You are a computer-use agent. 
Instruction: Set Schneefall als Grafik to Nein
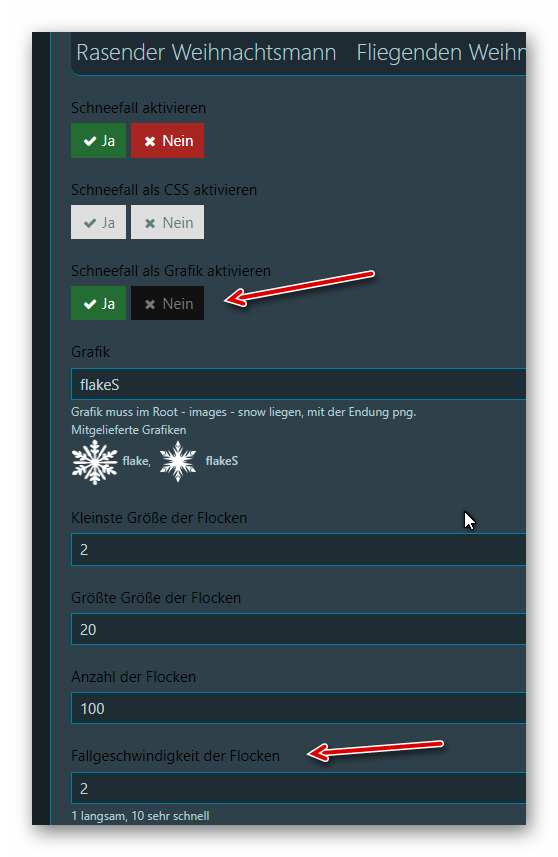(167, 303)
